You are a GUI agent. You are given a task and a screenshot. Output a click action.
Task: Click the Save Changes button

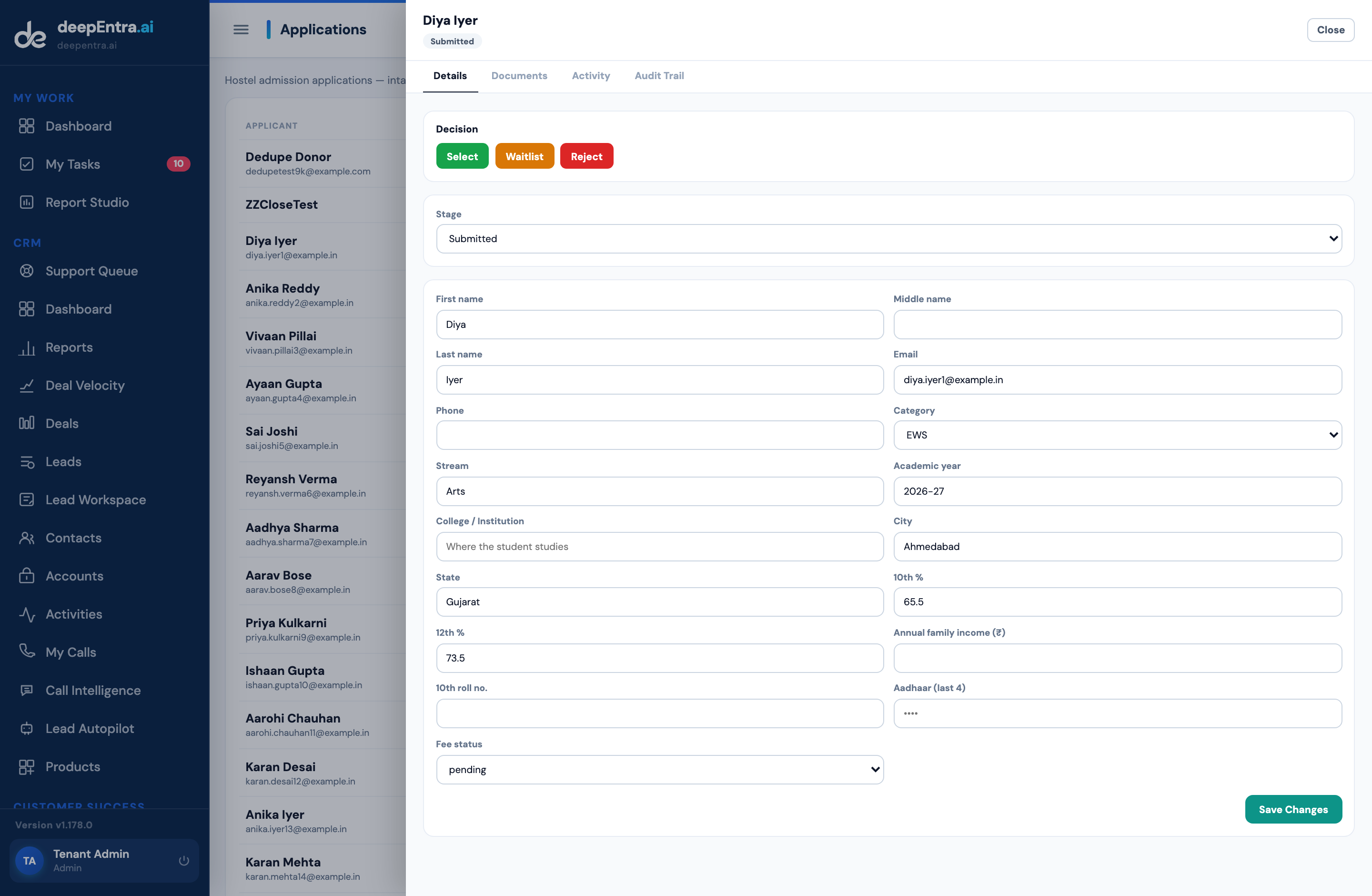pyautogui.click(x=1293, y=809)
